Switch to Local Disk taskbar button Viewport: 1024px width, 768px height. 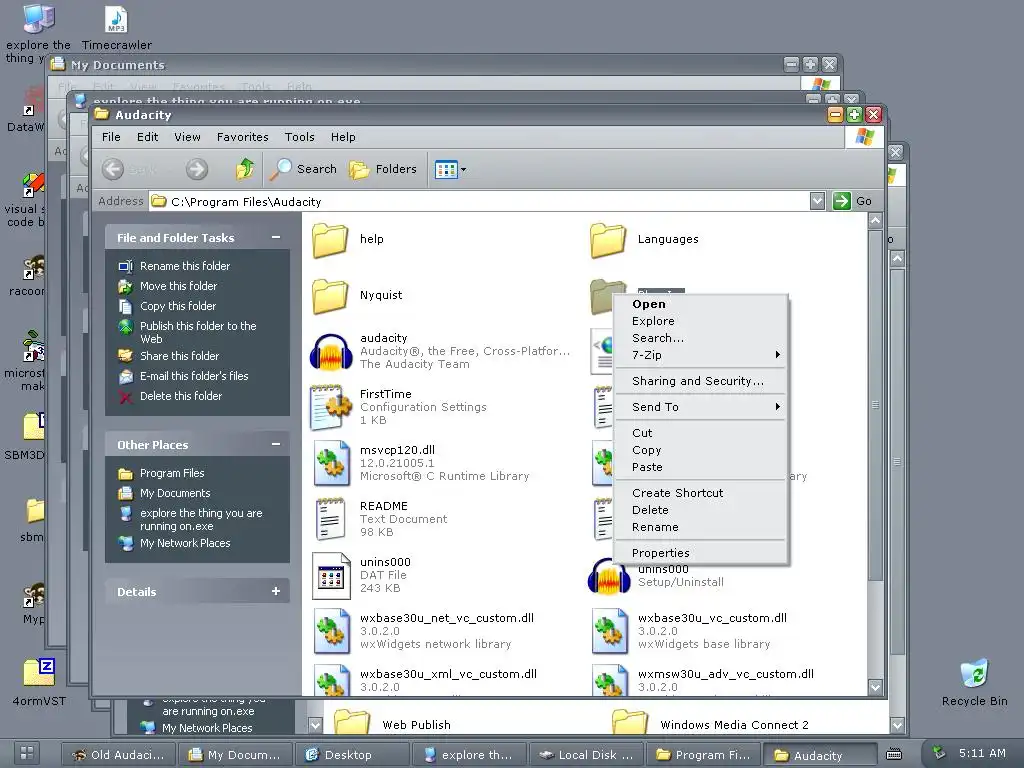(x=587, y=755)
